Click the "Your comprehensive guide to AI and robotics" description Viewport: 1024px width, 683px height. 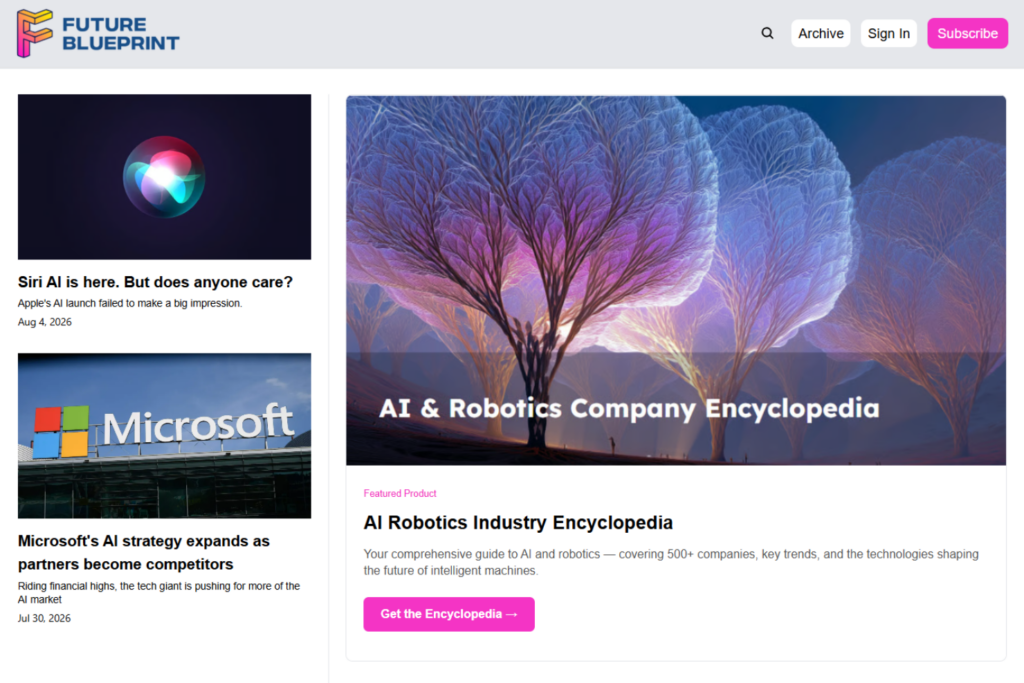tap(671, 562)
